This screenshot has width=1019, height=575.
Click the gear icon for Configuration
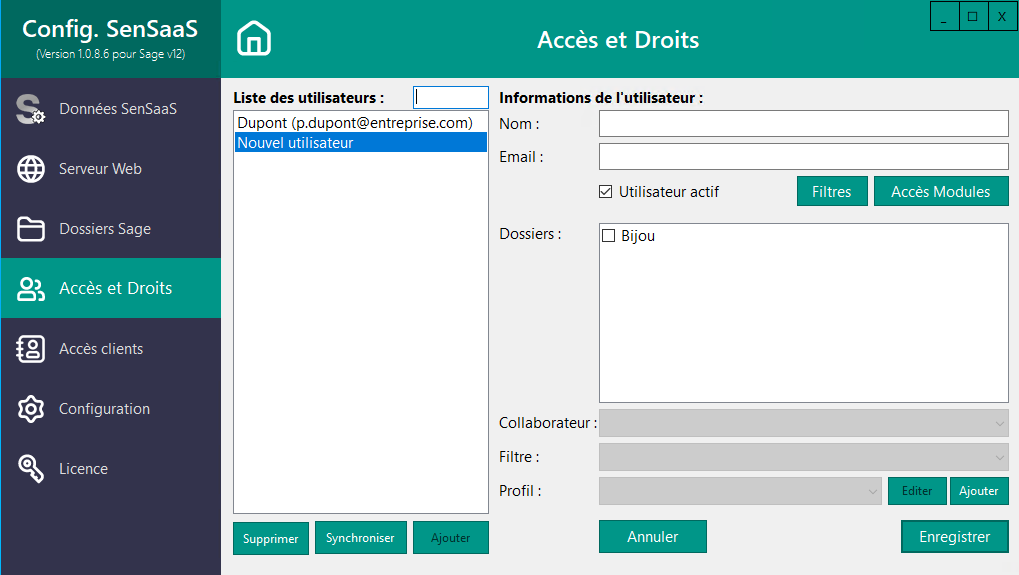tap(31, 409)
